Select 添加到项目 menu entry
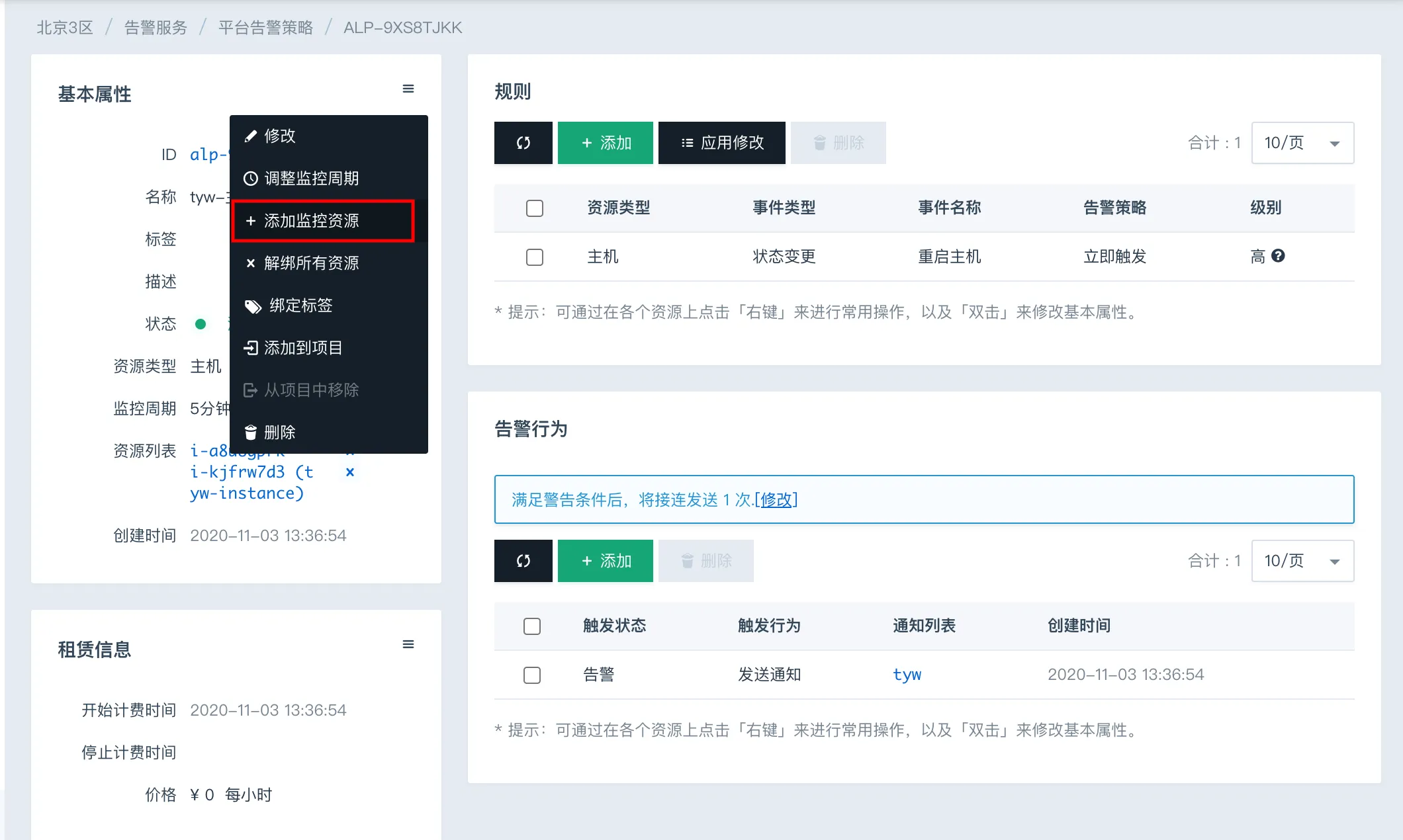This screenshot has height=840, width=1403. pos(329,348)
